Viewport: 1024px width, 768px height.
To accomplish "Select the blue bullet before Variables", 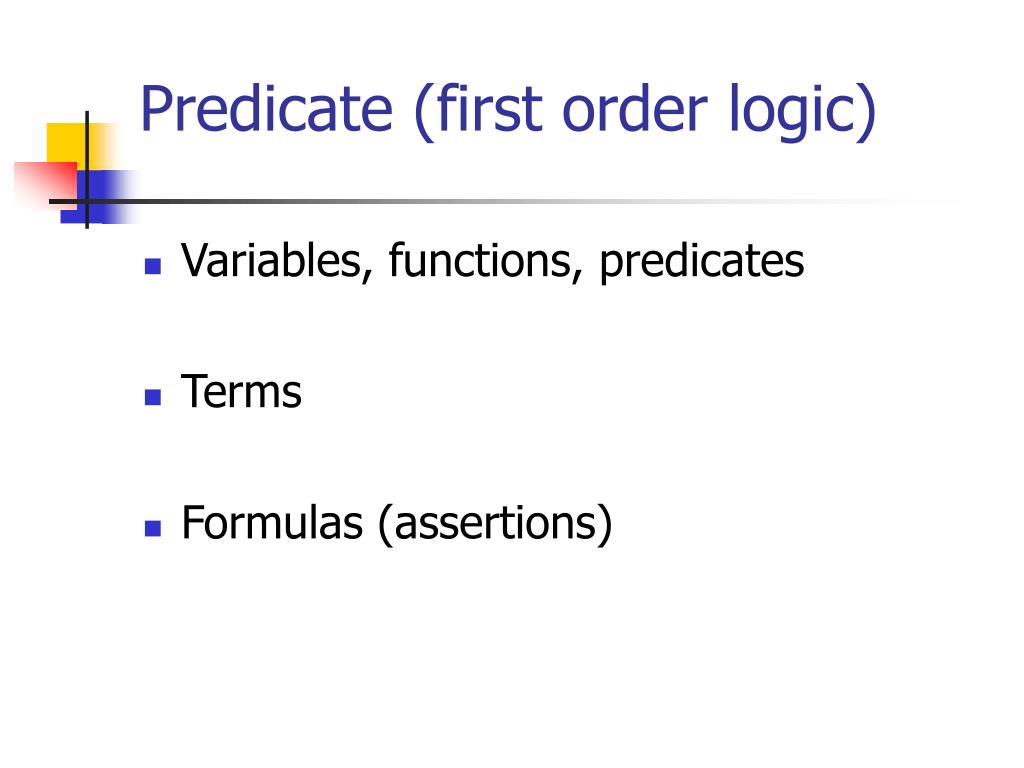I will pyautogui.click(x=153, y=266).
